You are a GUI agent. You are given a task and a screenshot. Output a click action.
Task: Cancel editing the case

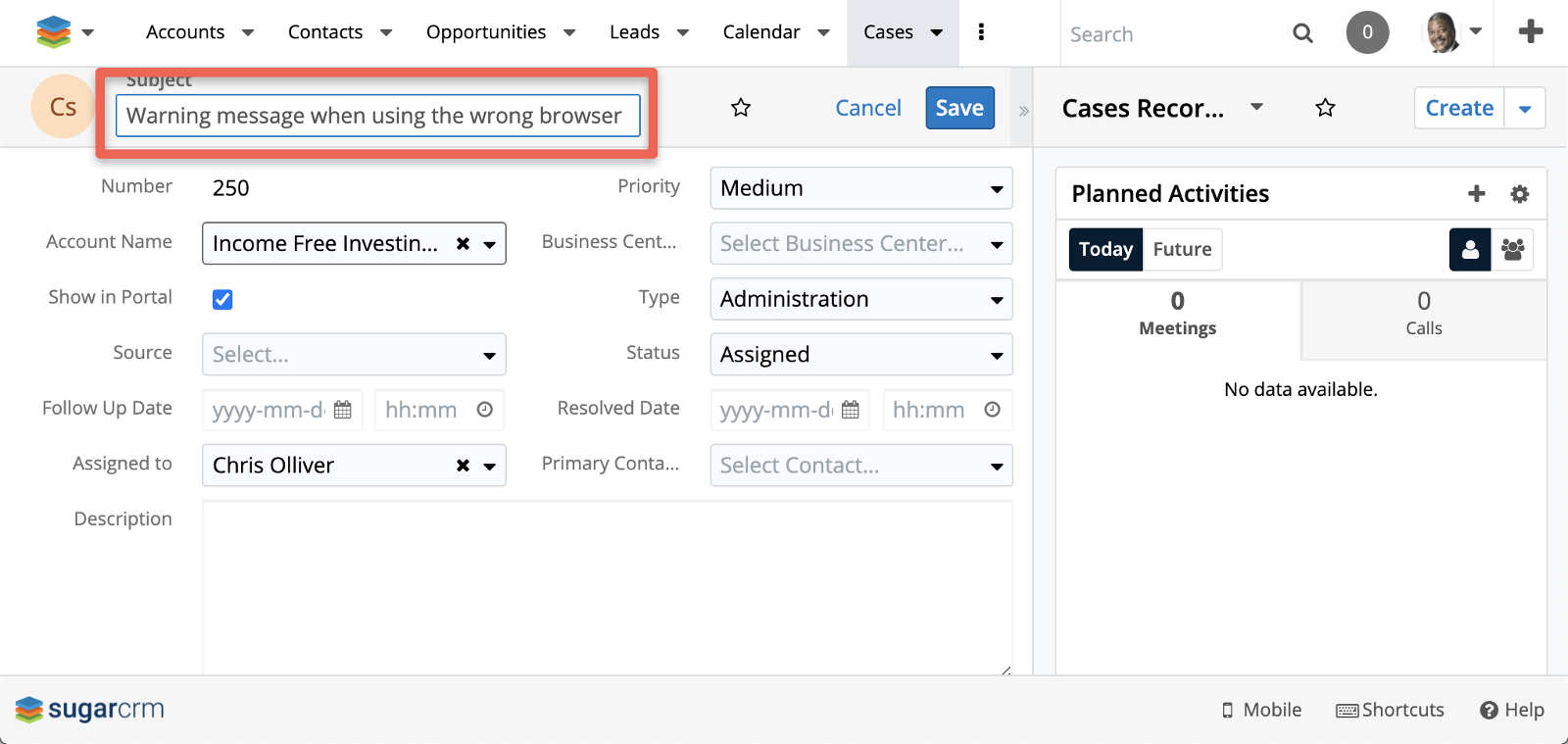[x=867, y=108]
